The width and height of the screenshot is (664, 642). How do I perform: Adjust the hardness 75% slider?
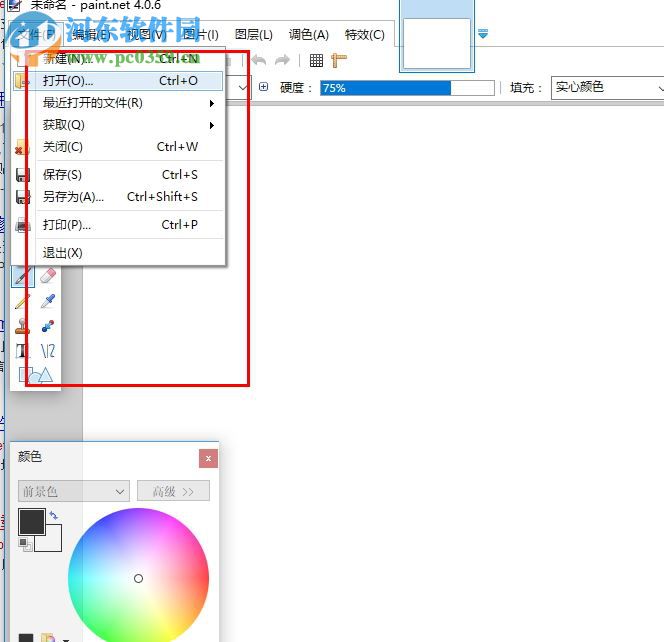tap(407, 88)
